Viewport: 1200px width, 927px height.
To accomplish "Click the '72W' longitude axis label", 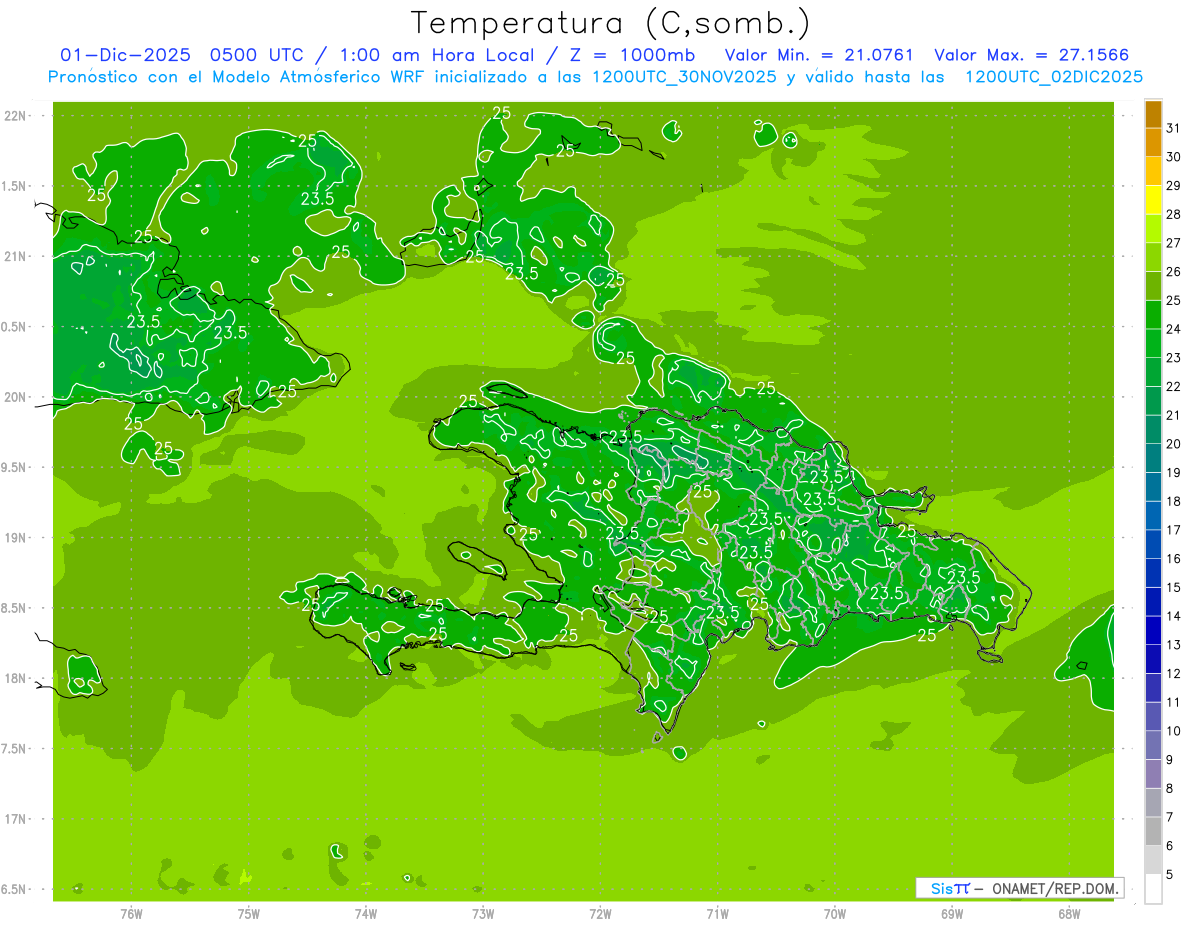I will (x=601, y=913).
